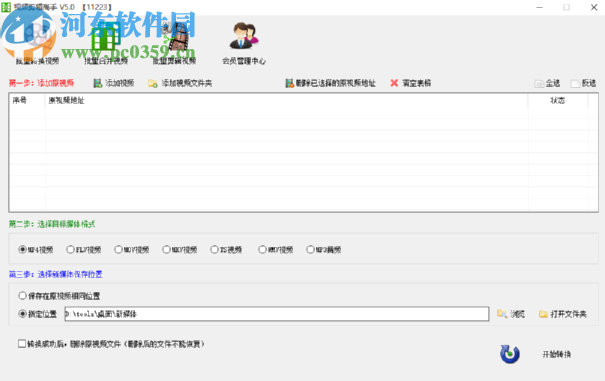Click 打开文件夹 to open the output folder
Image resolution: width=605 pixels, height=381 pixels.
[563, 314]
